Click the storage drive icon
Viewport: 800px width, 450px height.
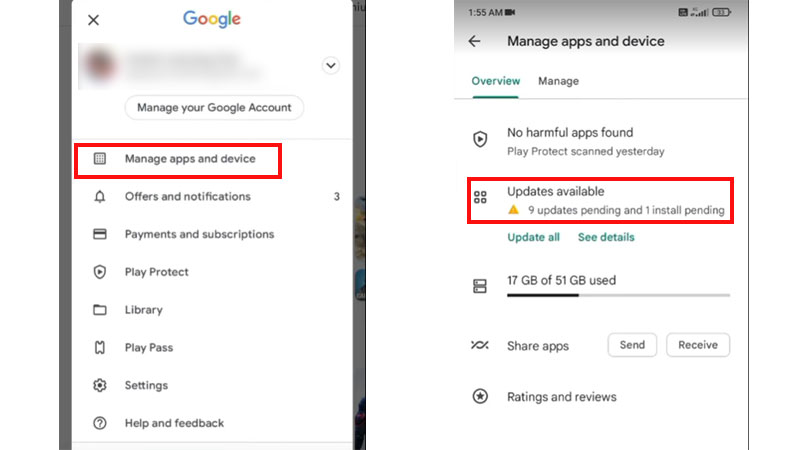[480, 286]
